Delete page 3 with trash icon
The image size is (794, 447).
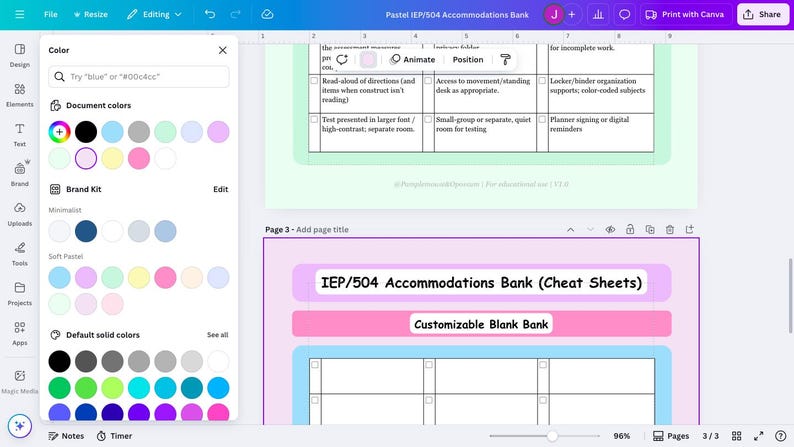pos(669,229)
